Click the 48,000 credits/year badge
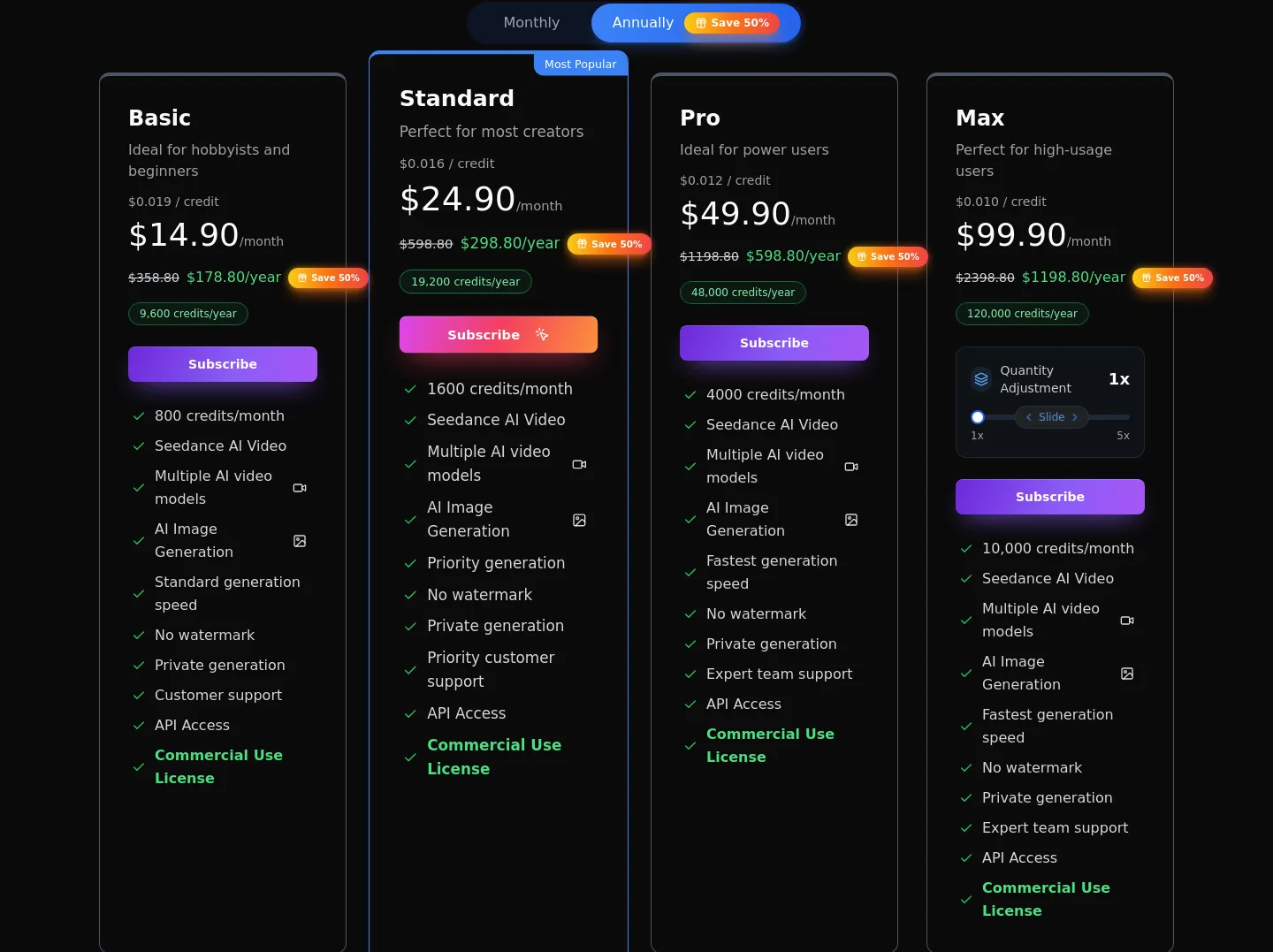Viewport: 1273px width, 952px height. coord(743,293)
